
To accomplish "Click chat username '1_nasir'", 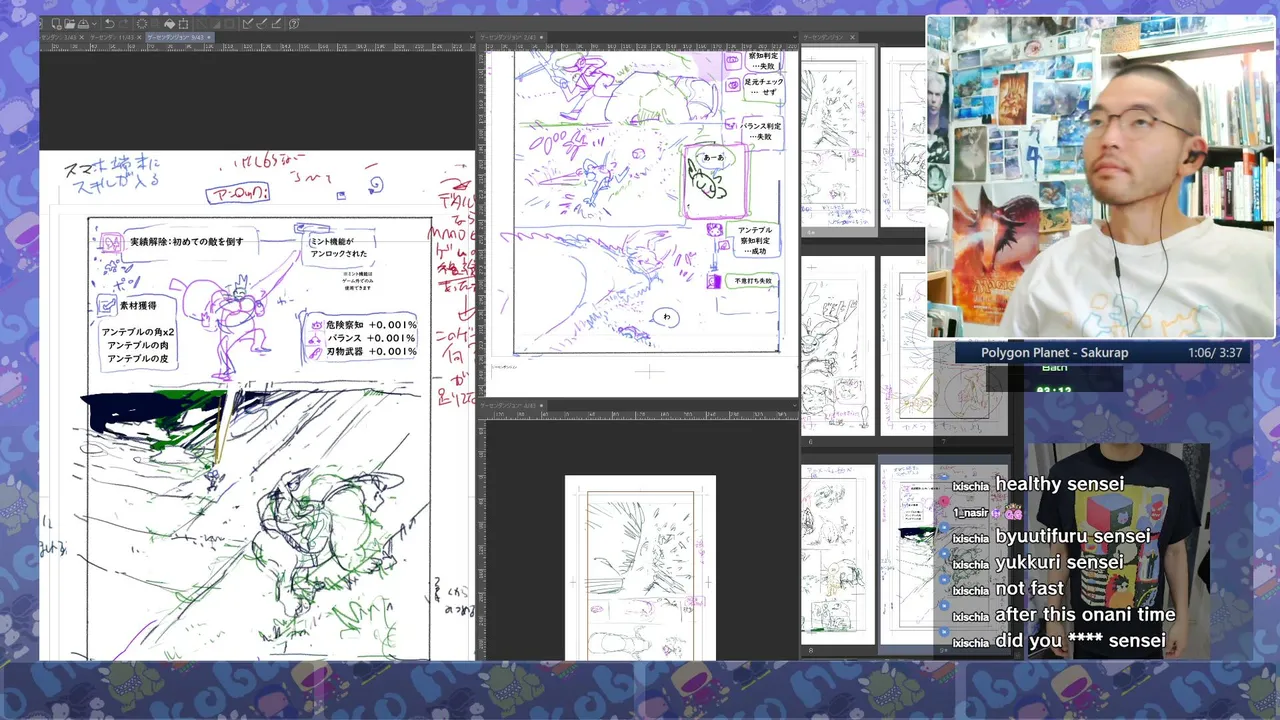I will point(970,512).
